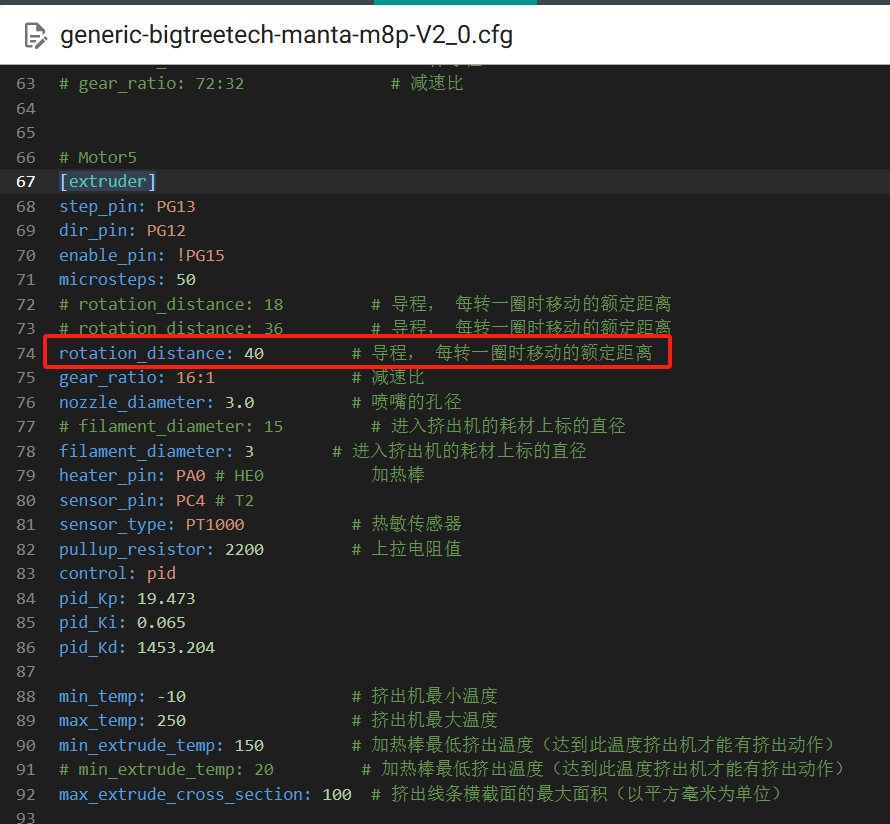Click the generic-bigtreetech-manta-m8p-V2_0.cfg file title
Screen dimensions: 890x824
[x=286, y=36]
